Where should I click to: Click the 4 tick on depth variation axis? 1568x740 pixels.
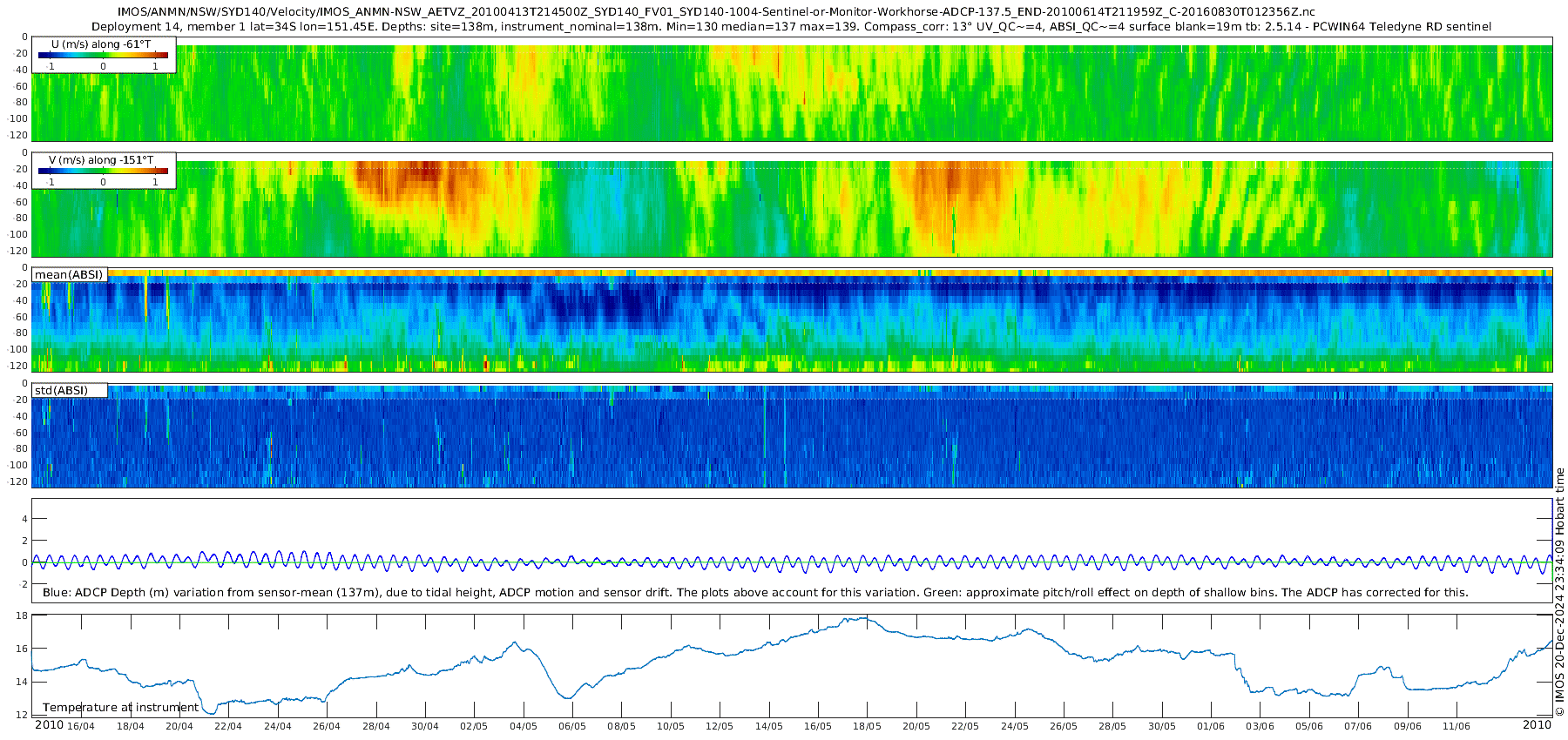coord(24,519)
